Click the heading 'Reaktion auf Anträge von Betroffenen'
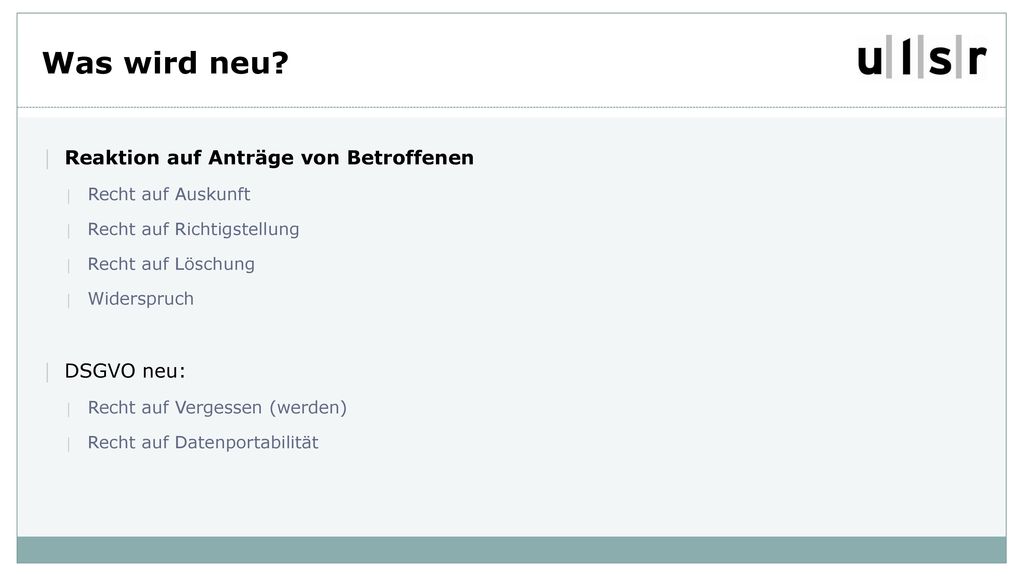 (x=269, y=157)
